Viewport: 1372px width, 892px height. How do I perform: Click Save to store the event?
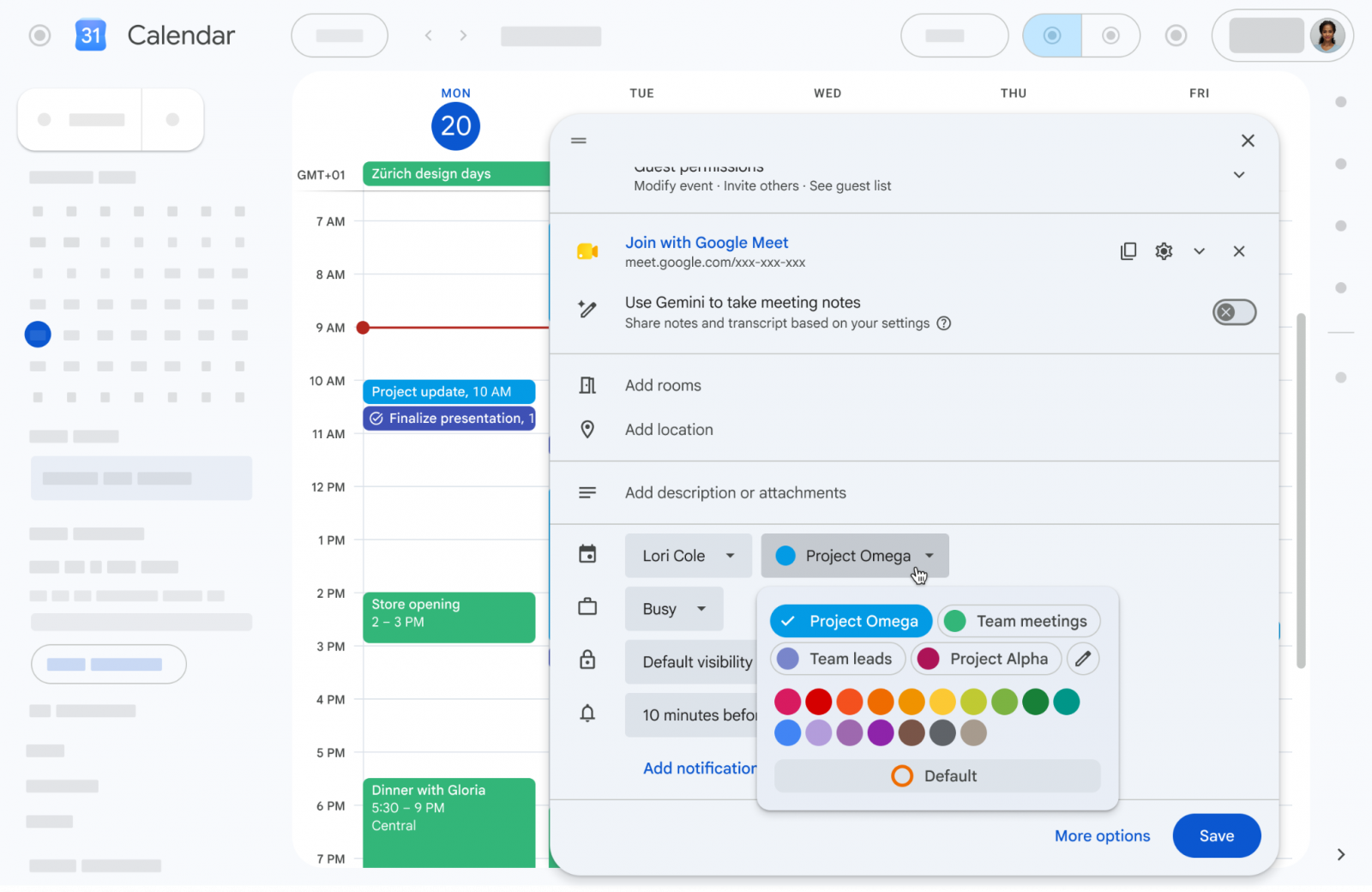coord(1217,835)
